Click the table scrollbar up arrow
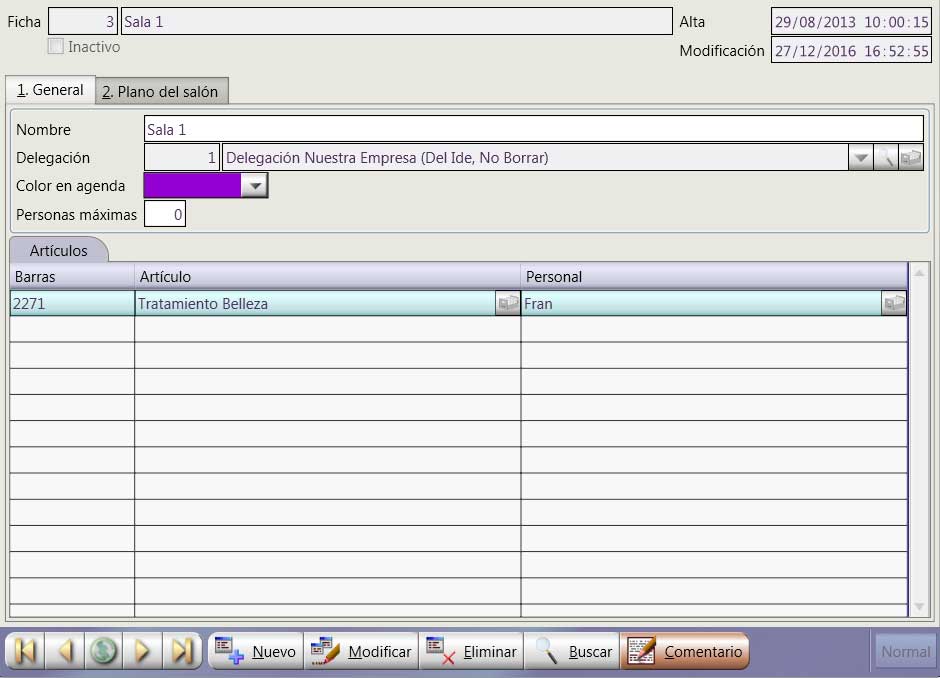Viewport: 940px width, 678px height. click(x=919, y=273)
